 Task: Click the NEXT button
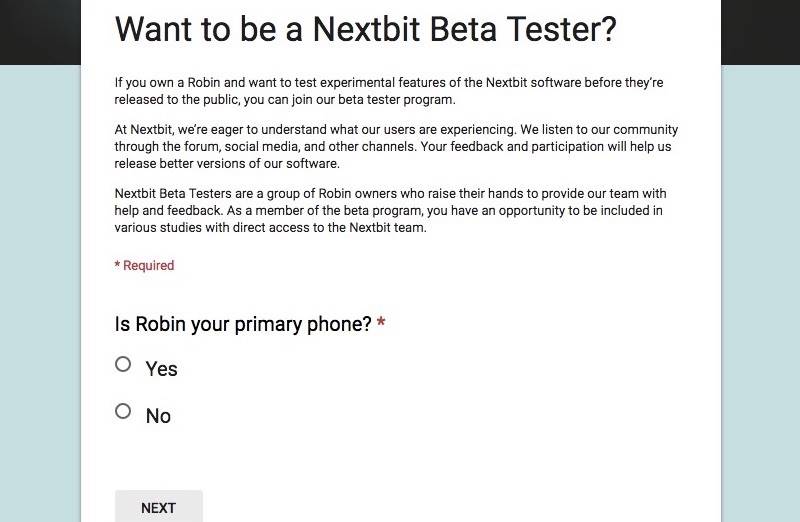[158, 507]
